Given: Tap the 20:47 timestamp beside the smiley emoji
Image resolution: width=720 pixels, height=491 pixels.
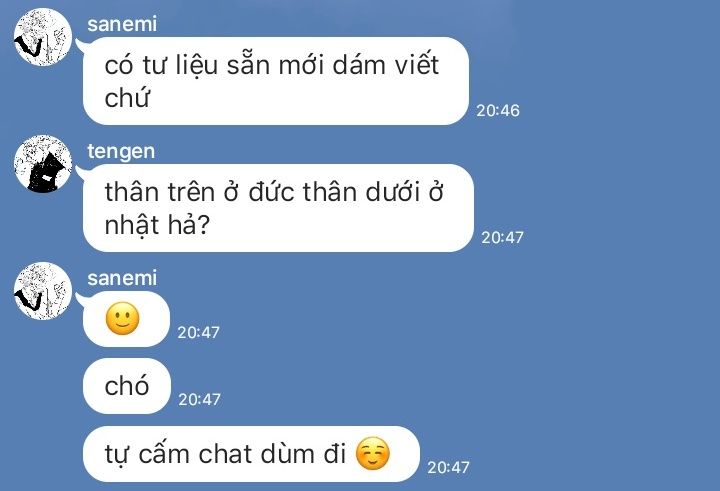Looking at the screenshot, I should pos(198,333).
